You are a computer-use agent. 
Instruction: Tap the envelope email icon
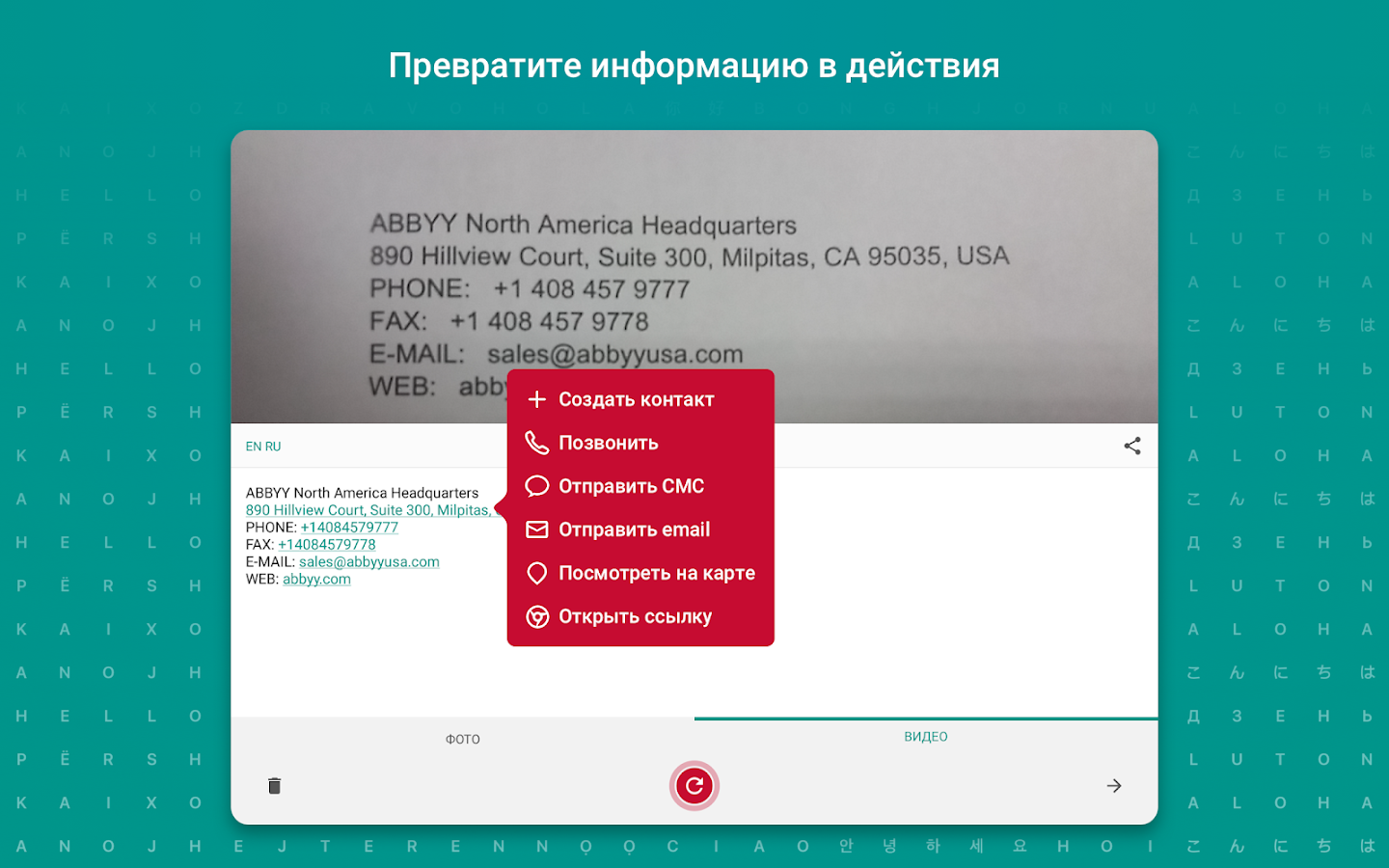click(x=537, y=529)
